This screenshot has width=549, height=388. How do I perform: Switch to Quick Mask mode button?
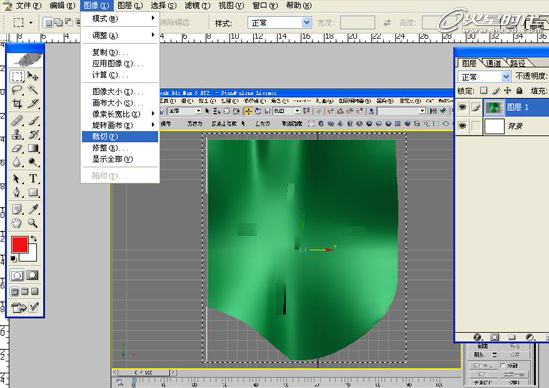click(x=33, y=276)
